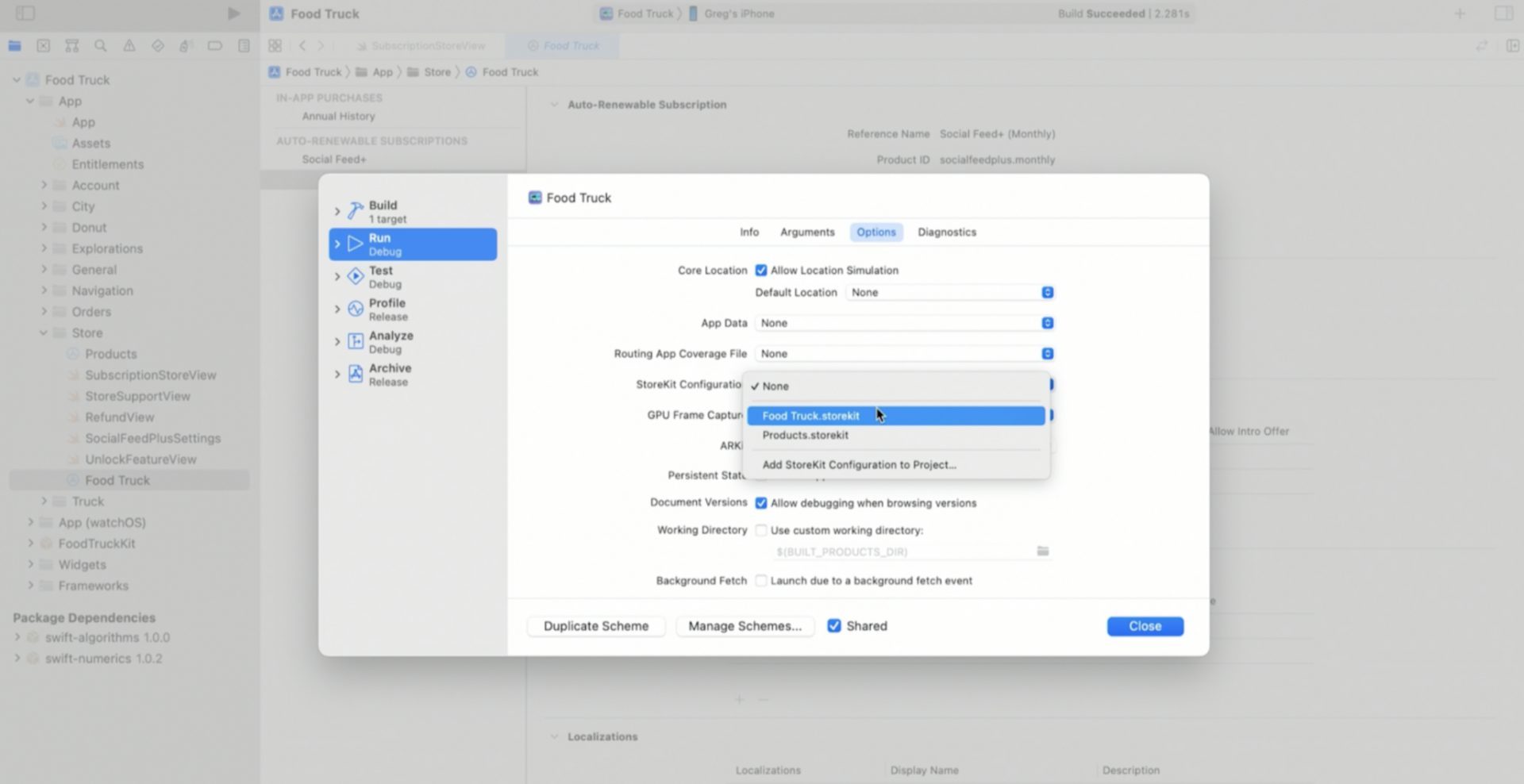The height and width of the screenshot is (784, 1524).
Task: Open the Issue navigator warning icon
Action: click(x=129, y=46)
